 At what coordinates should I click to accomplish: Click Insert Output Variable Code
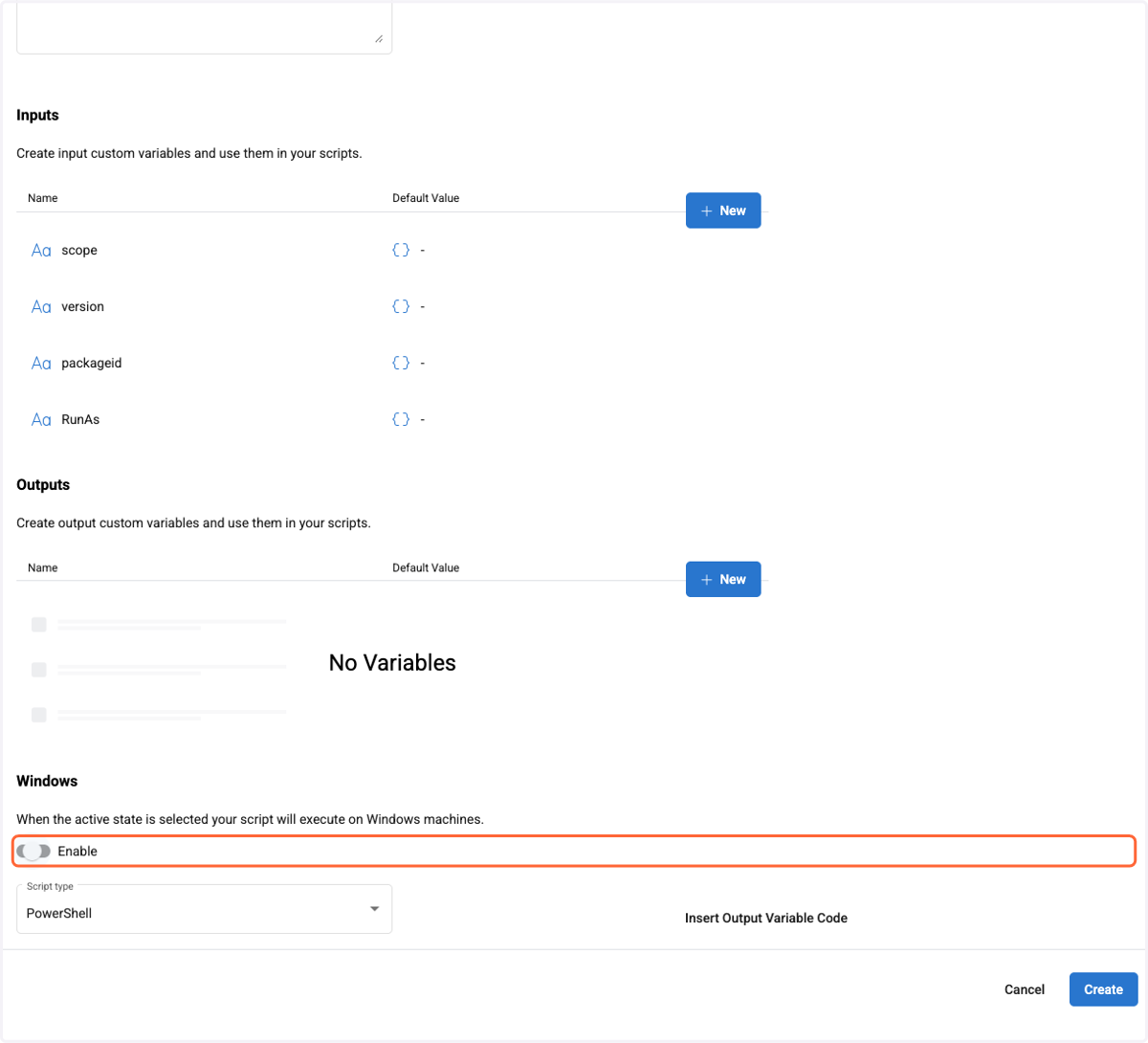(766, 918)
